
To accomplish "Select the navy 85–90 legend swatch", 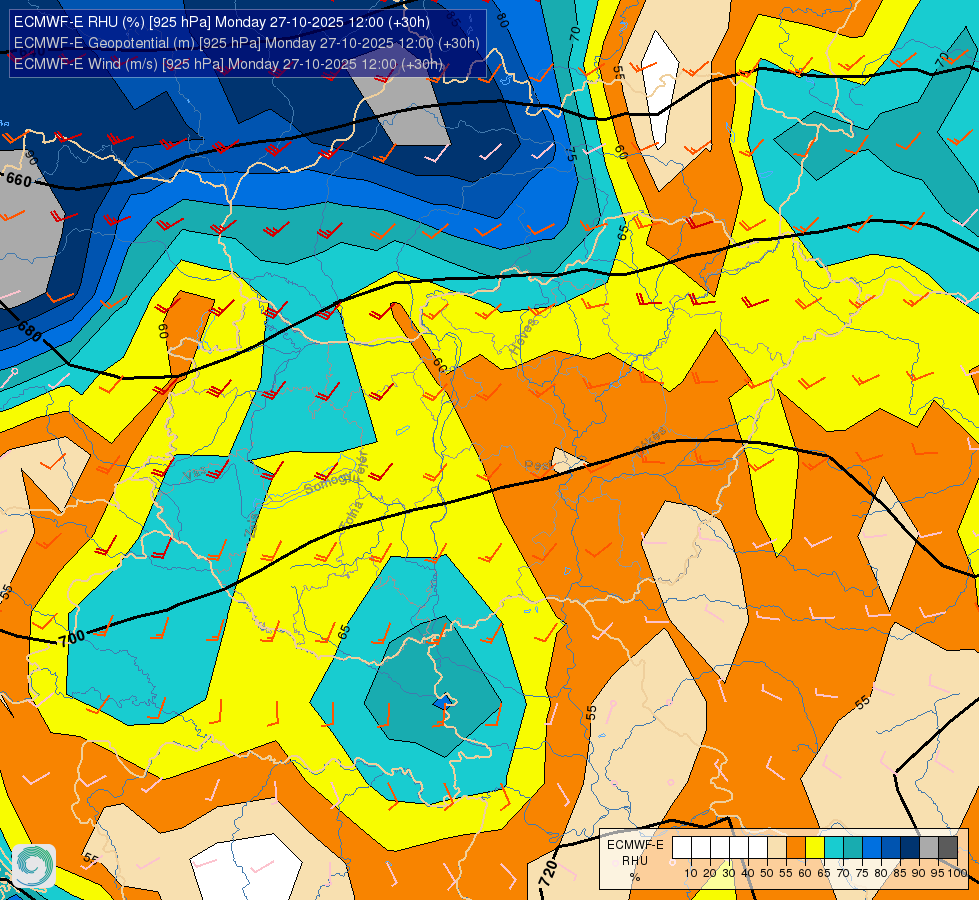I will 910,847.
